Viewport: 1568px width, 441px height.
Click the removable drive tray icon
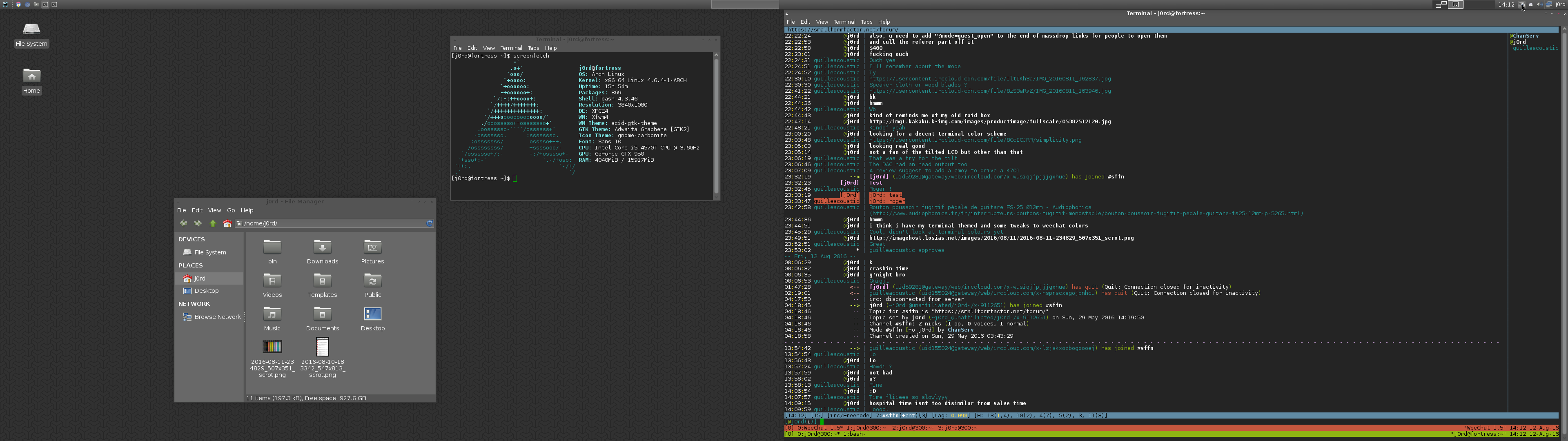pyautogui.click(x=1531, y=4)
